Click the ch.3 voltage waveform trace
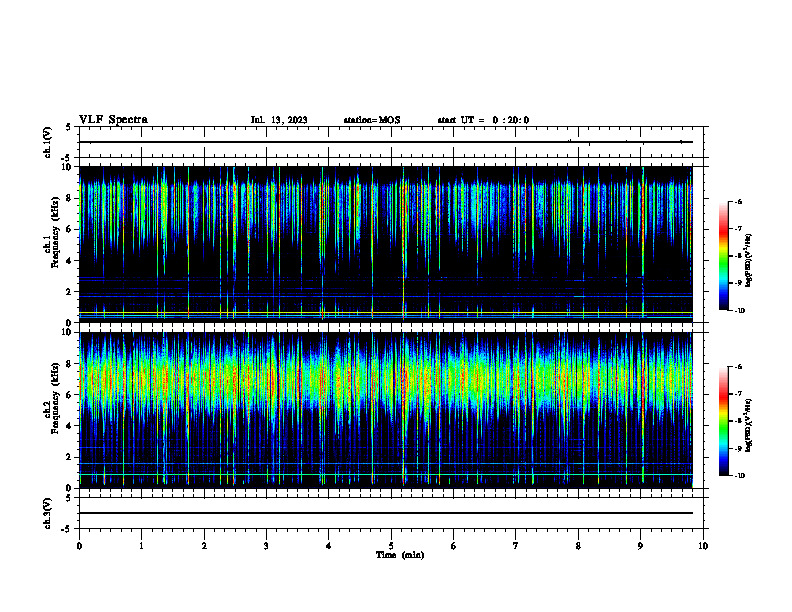 [x=386, y=513]
